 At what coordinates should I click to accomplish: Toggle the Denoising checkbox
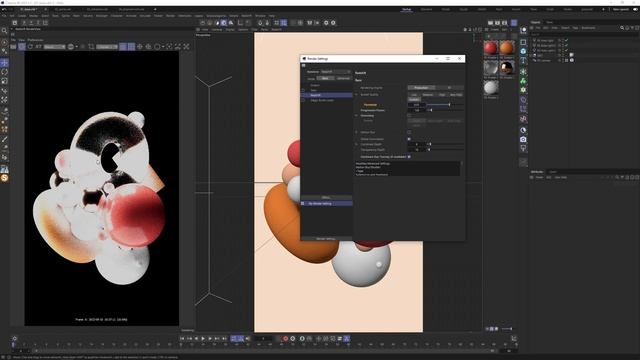tap(409, 116)
